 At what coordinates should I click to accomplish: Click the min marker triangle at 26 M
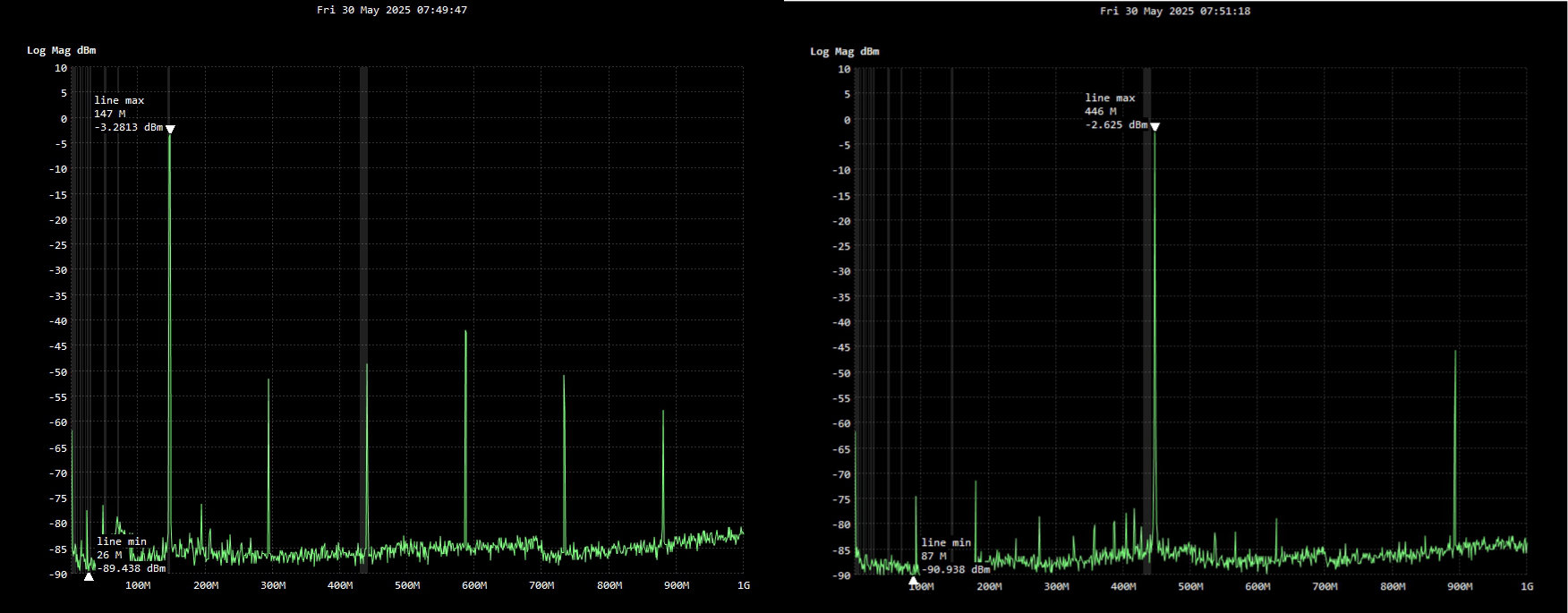click(89, 577)
